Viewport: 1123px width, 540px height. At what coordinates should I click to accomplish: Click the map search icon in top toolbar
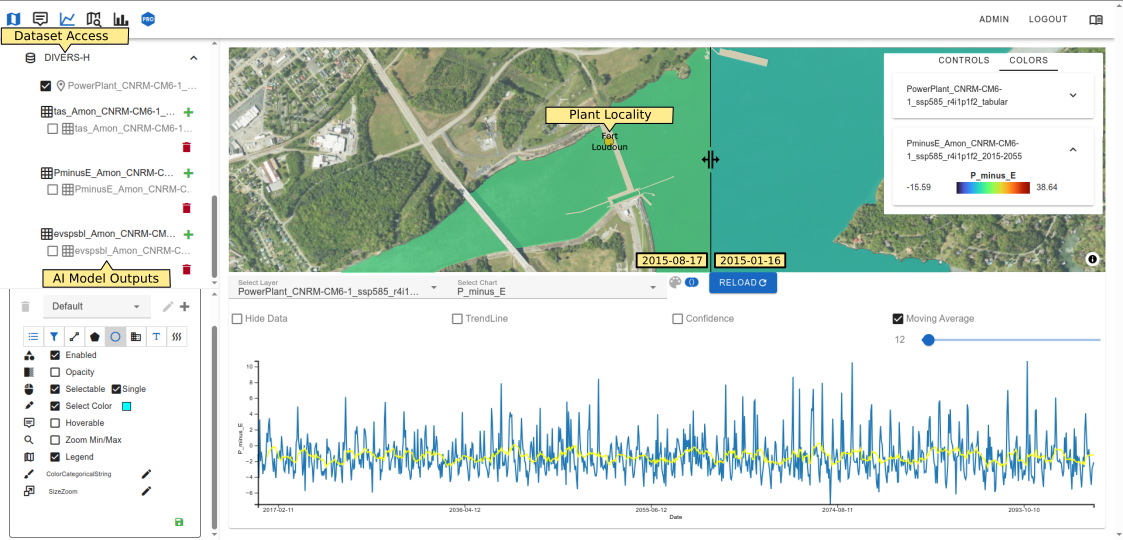click(x=94, y=19)
